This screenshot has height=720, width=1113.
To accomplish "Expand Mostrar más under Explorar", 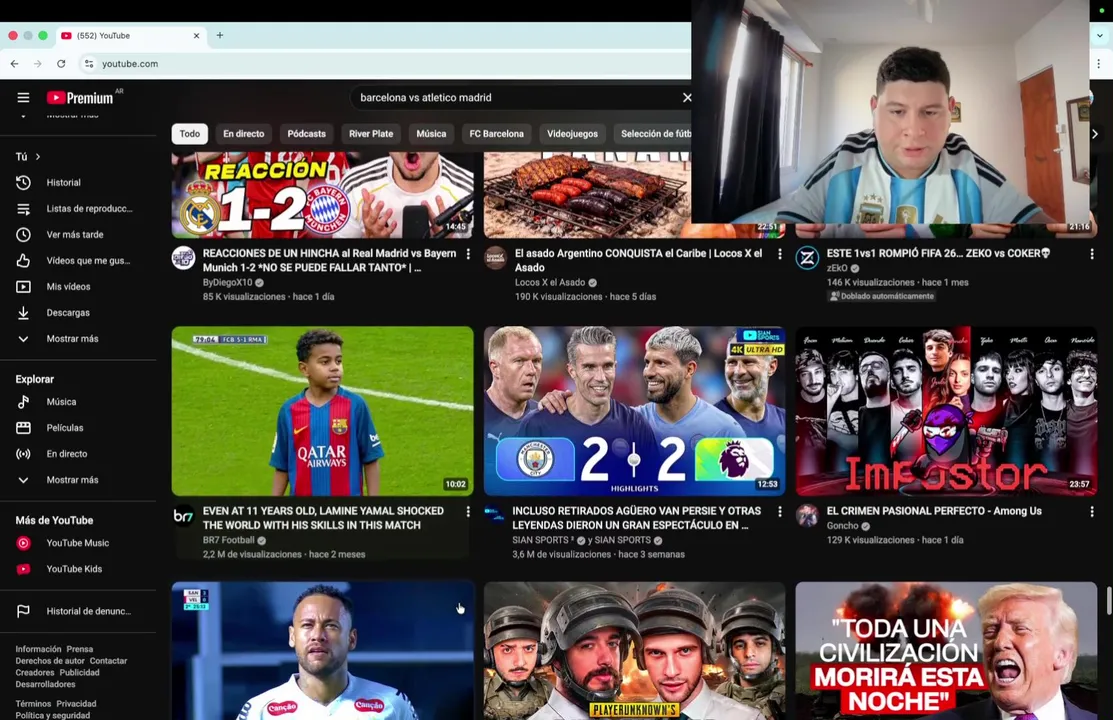I will pos(78,480).
